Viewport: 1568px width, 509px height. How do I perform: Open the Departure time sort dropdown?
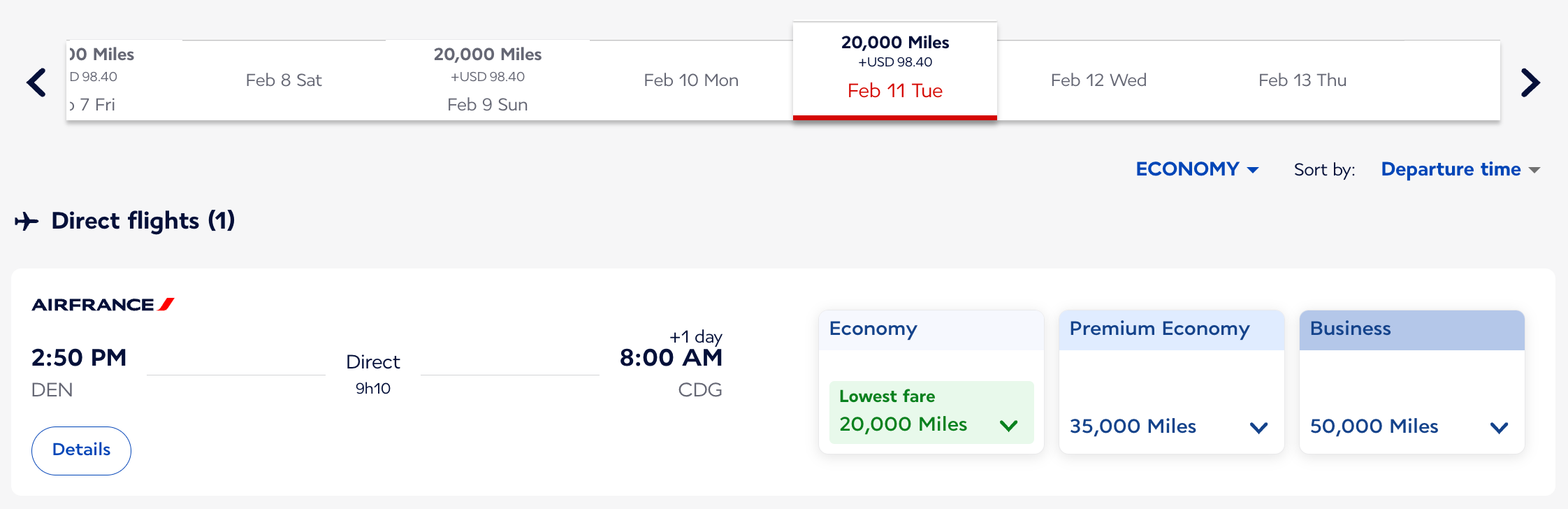click(x=1460, y=169)
